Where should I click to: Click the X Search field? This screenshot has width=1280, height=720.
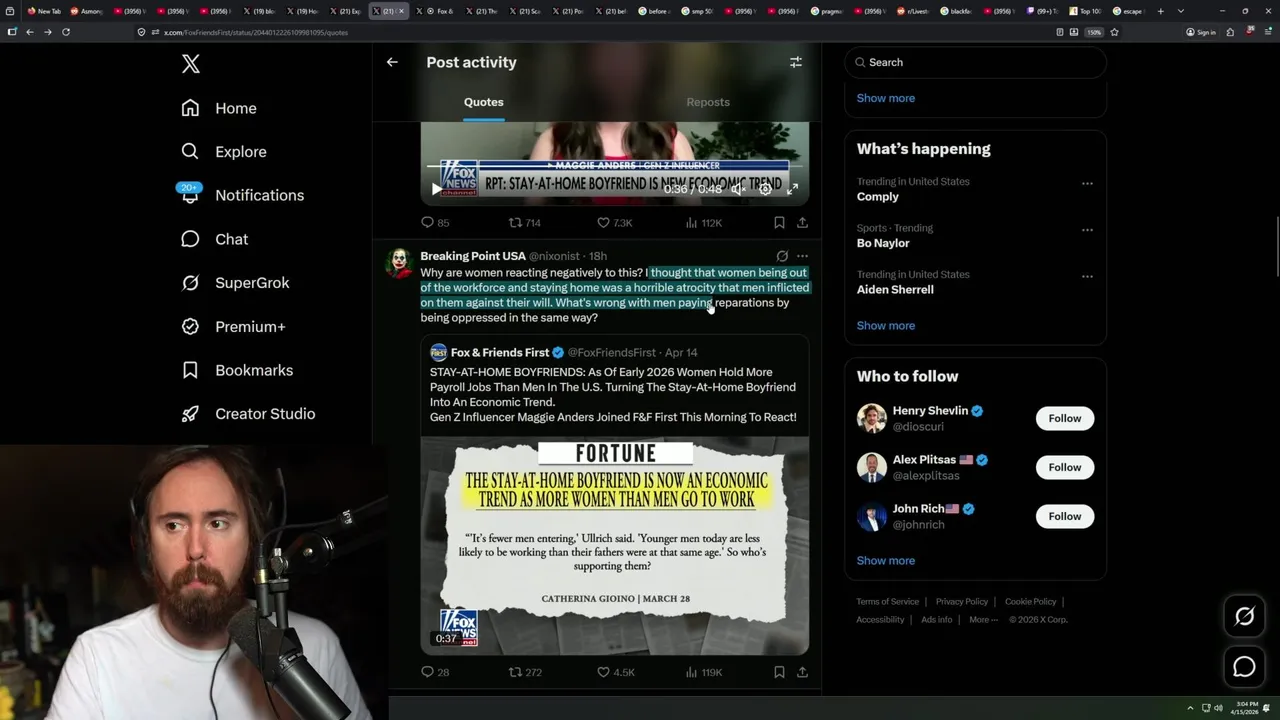[x=976, y=62]
